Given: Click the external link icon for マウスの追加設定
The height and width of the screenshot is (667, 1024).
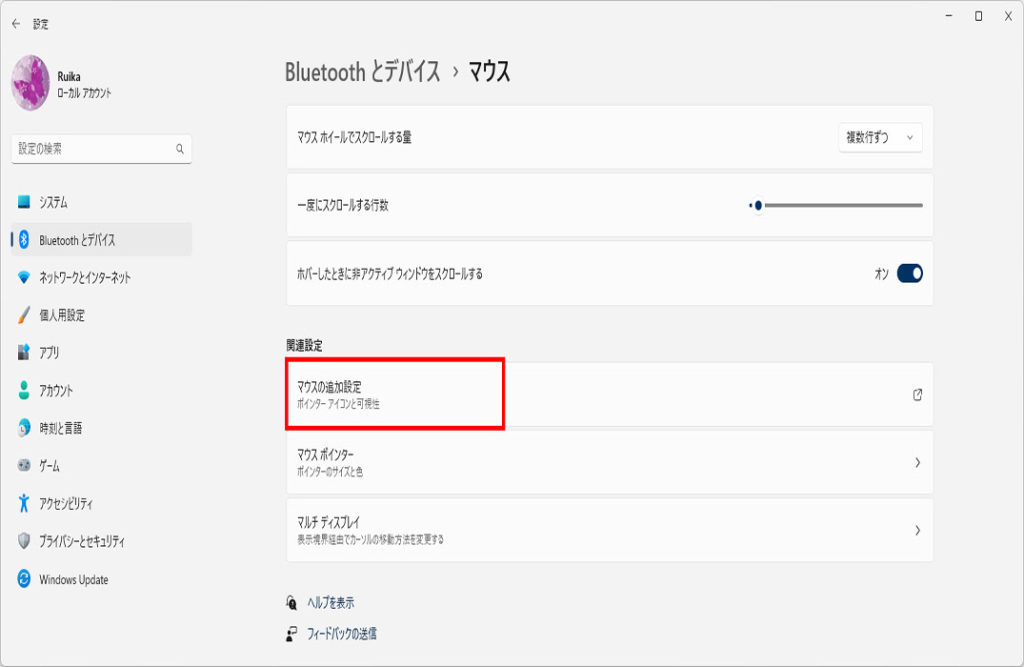Looking at the screenshot, I should pyautogui.click(x=917, y=395).
